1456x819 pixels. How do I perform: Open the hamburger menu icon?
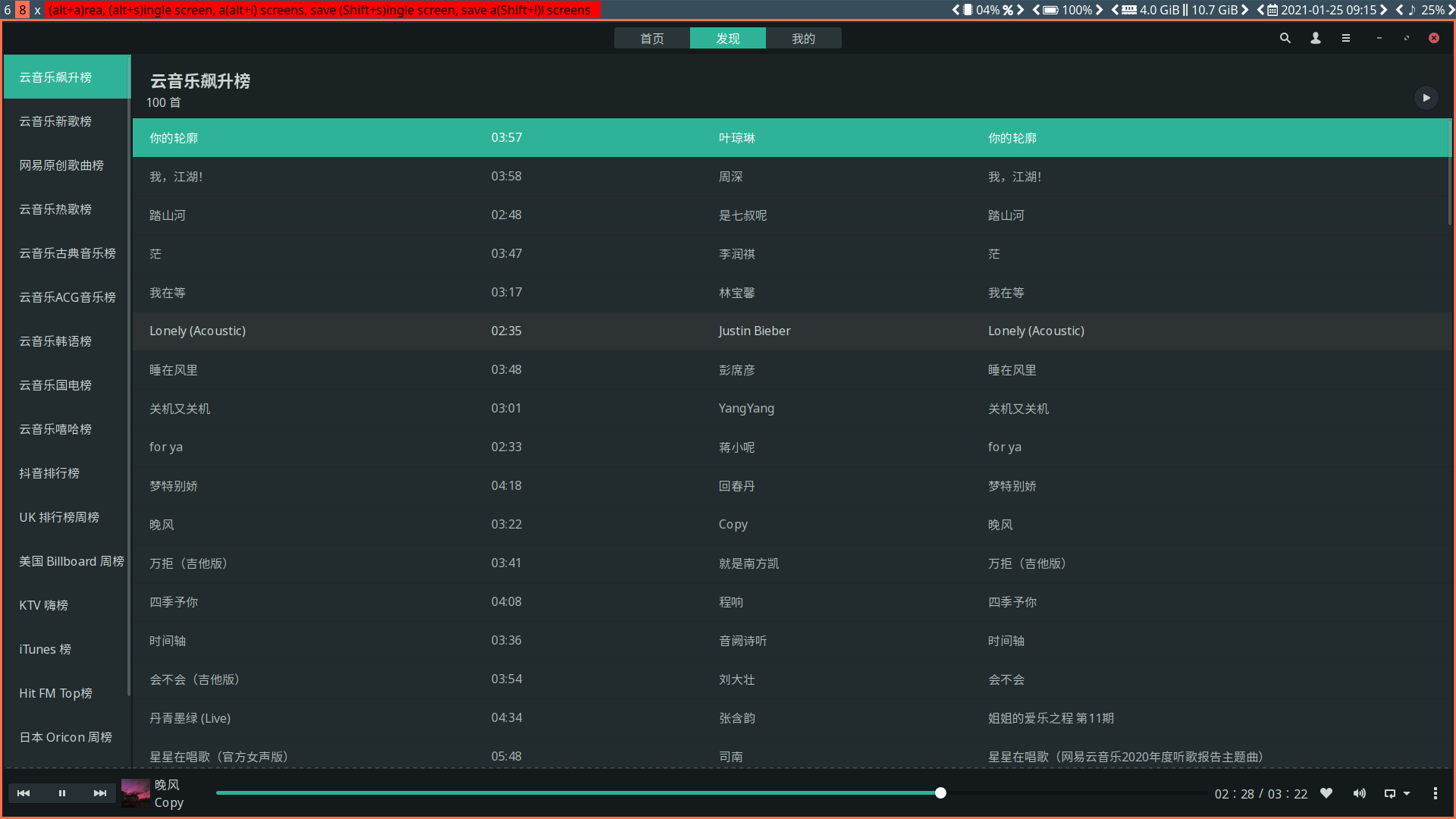tap(1346, 38)
